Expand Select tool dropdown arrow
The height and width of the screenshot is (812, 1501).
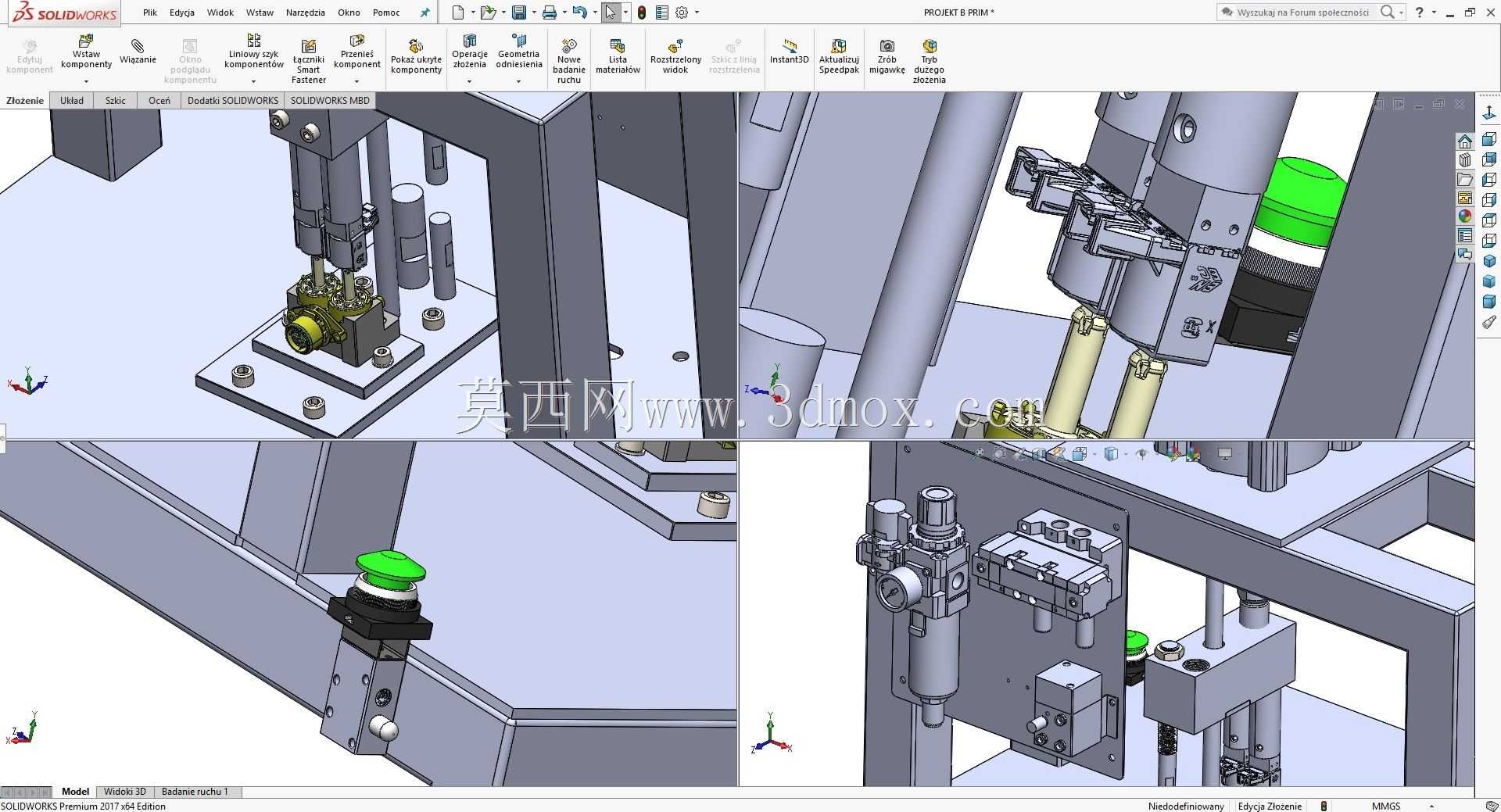coord(625,13)
